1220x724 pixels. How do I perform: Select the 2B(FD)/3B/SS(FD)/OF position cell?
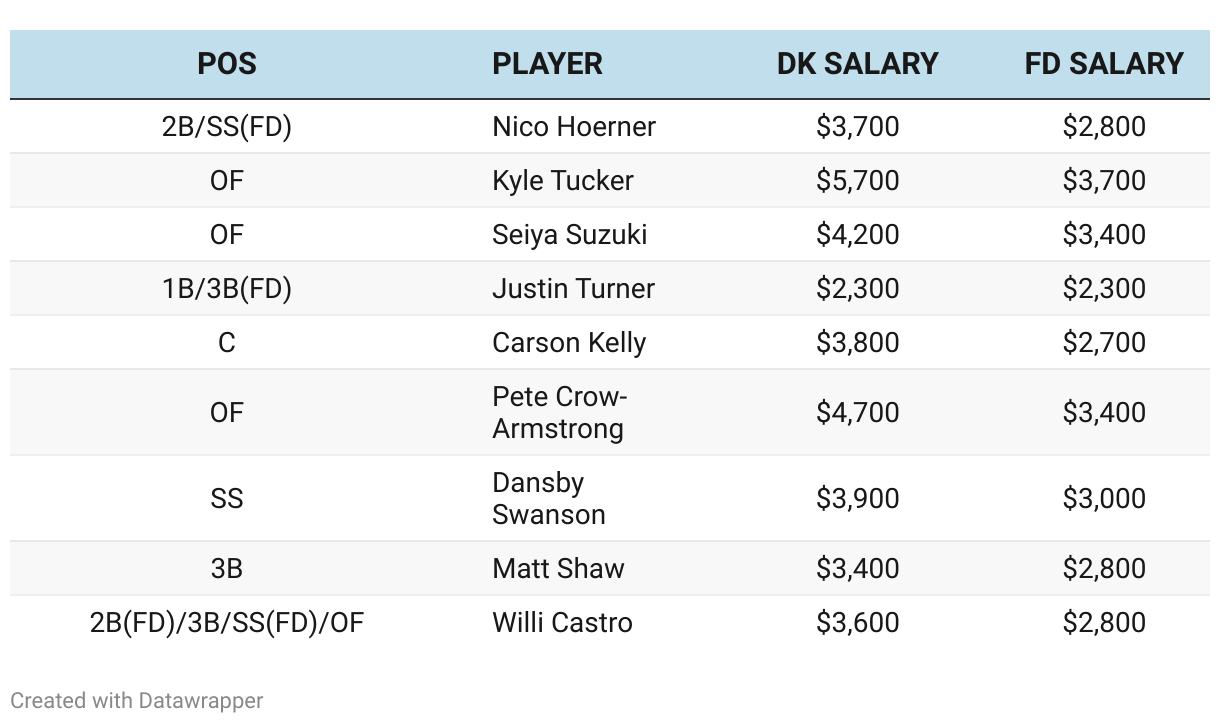point(227,623)
